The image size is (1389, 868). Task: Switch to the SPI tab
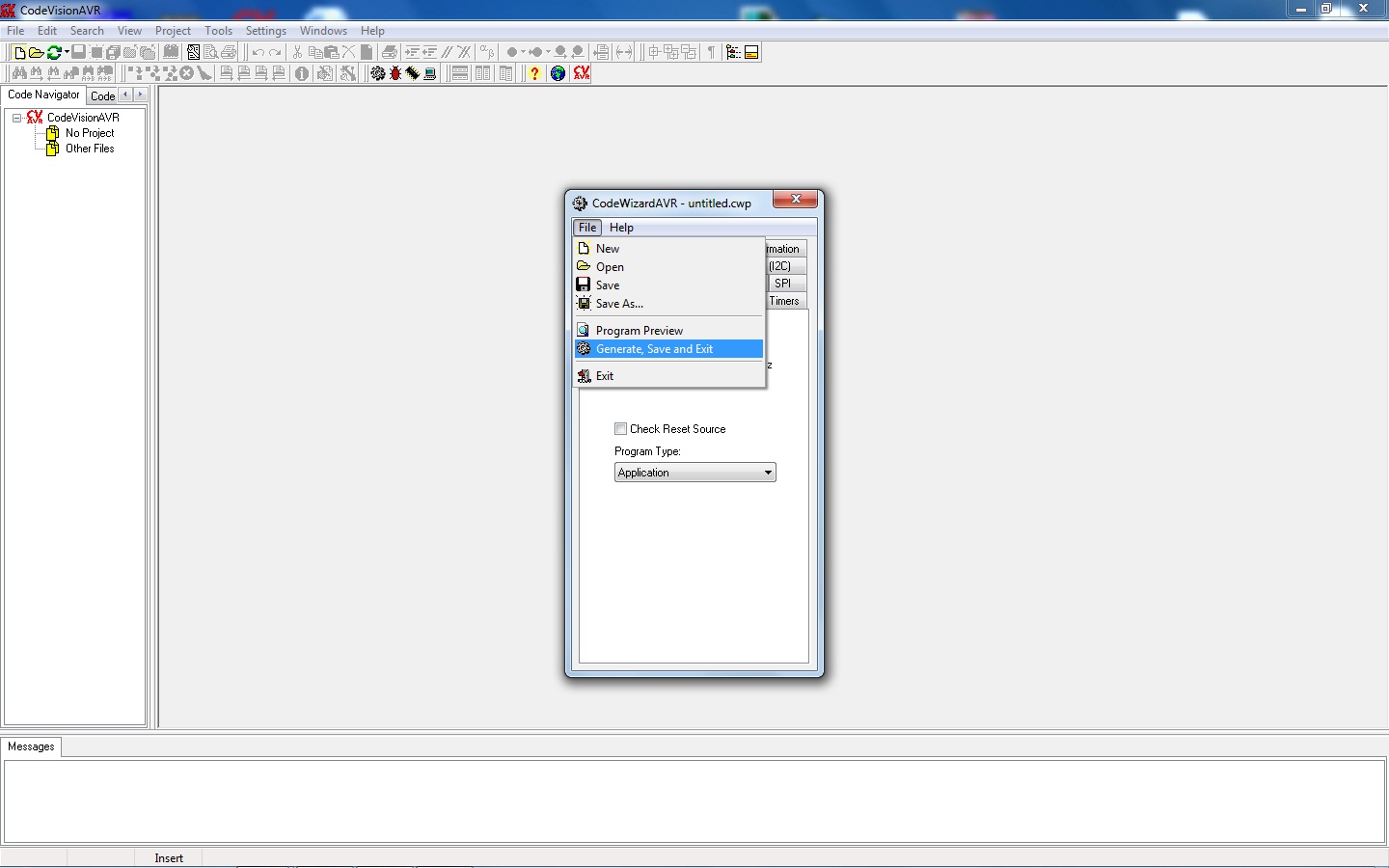[782, 284]
